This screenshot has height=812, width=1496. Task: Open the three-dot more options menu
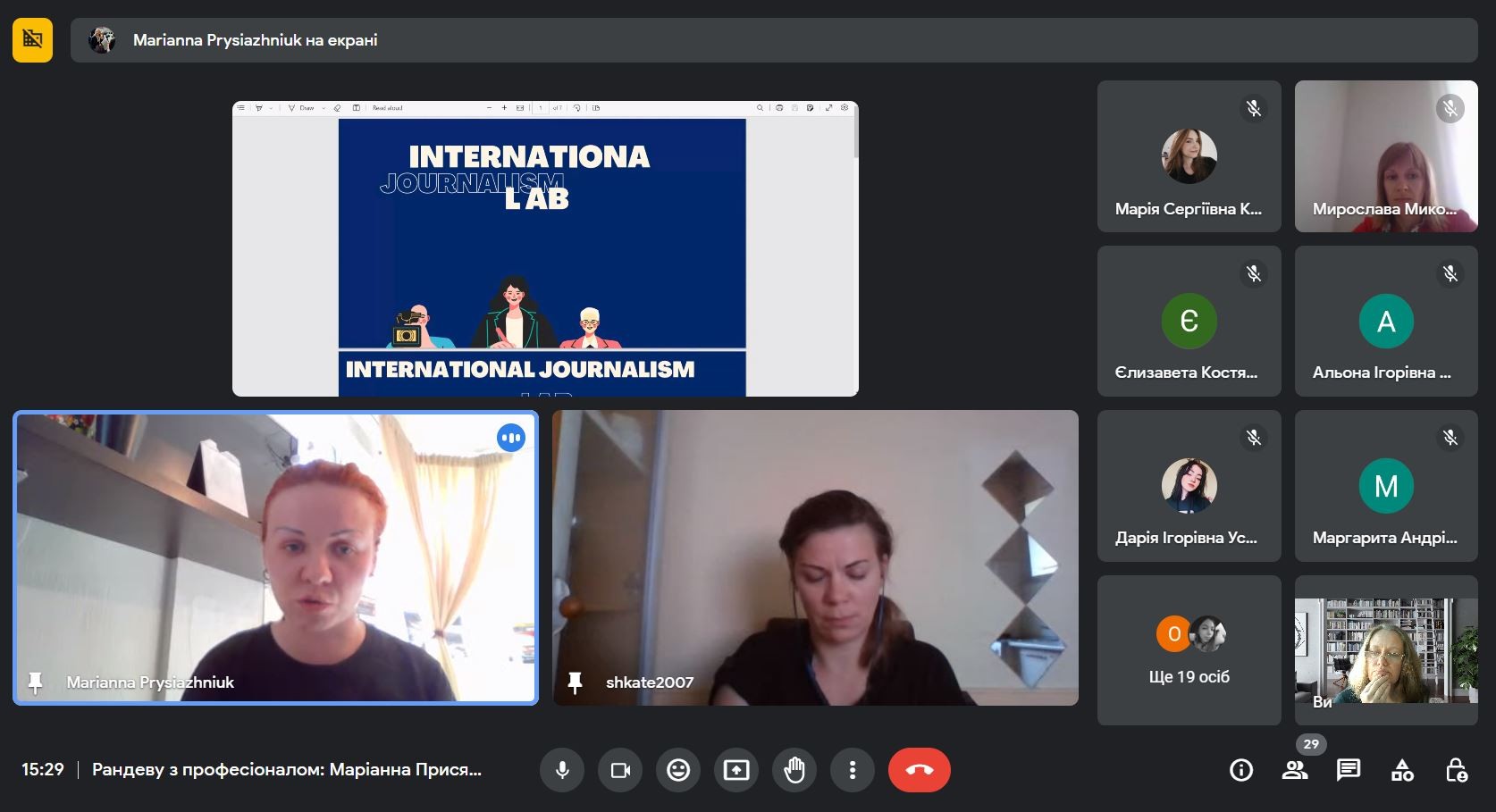853,770
